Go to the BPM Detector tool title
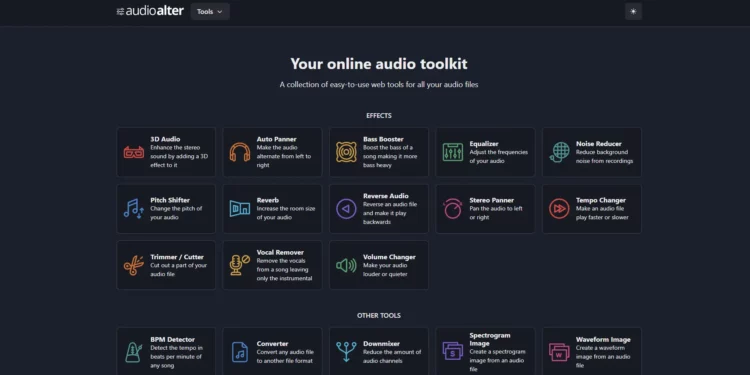 click(x=173, y=340)
